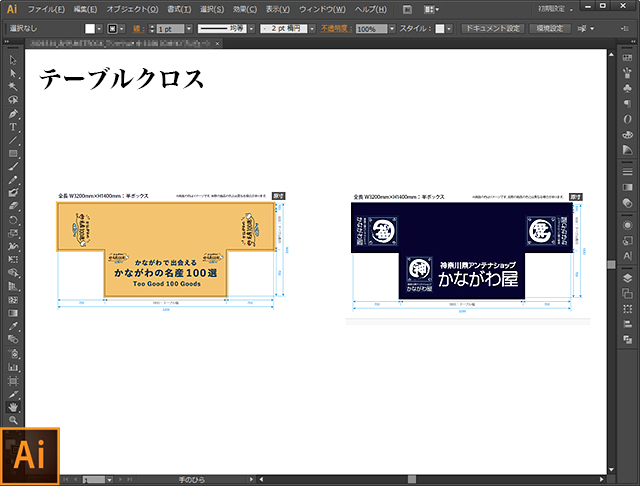Open the 編集 menu
The height and width of the screenshot is (486, 640).
pos(85,9)
